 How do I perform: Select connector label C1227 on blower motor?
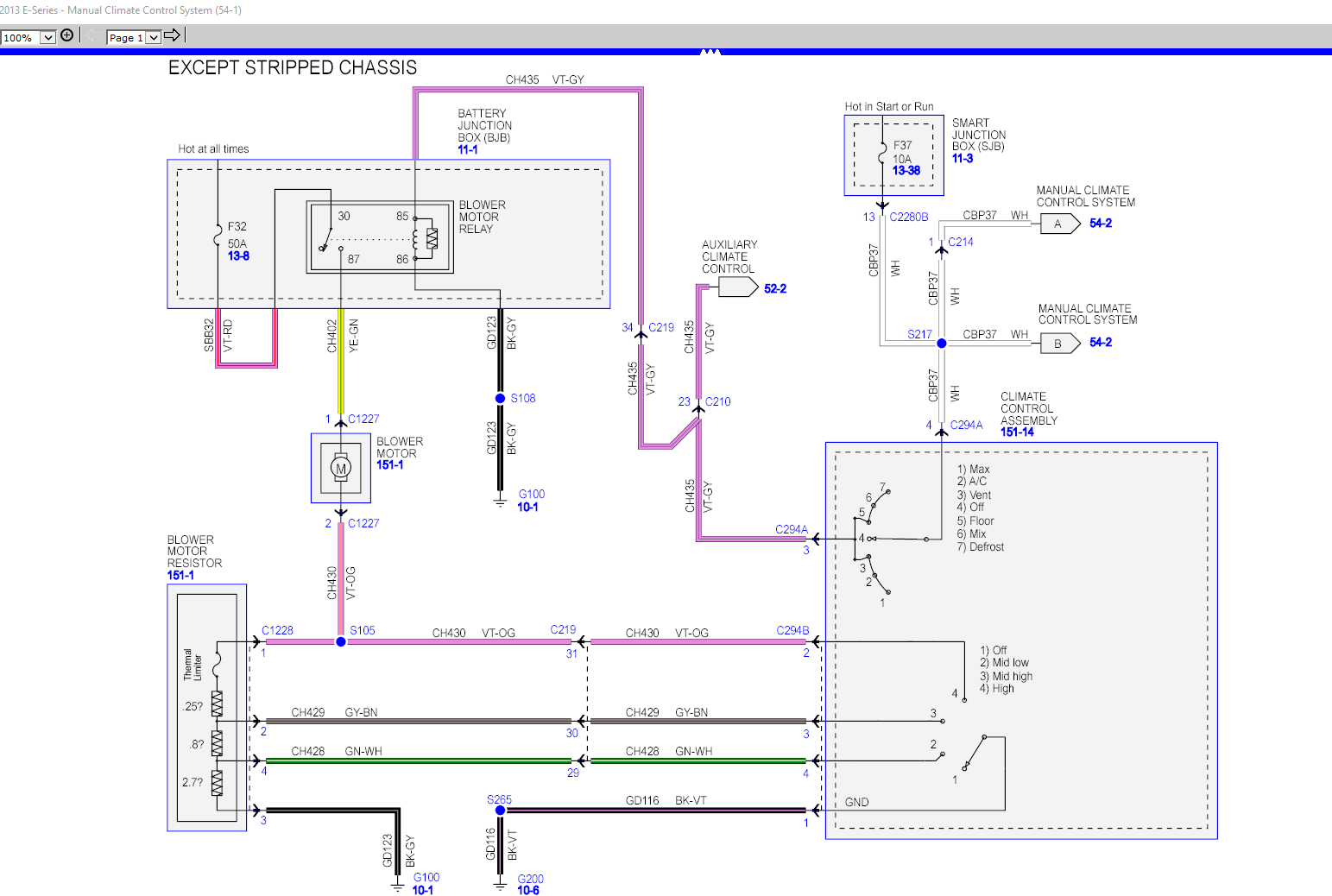click(x=363, y=419)
